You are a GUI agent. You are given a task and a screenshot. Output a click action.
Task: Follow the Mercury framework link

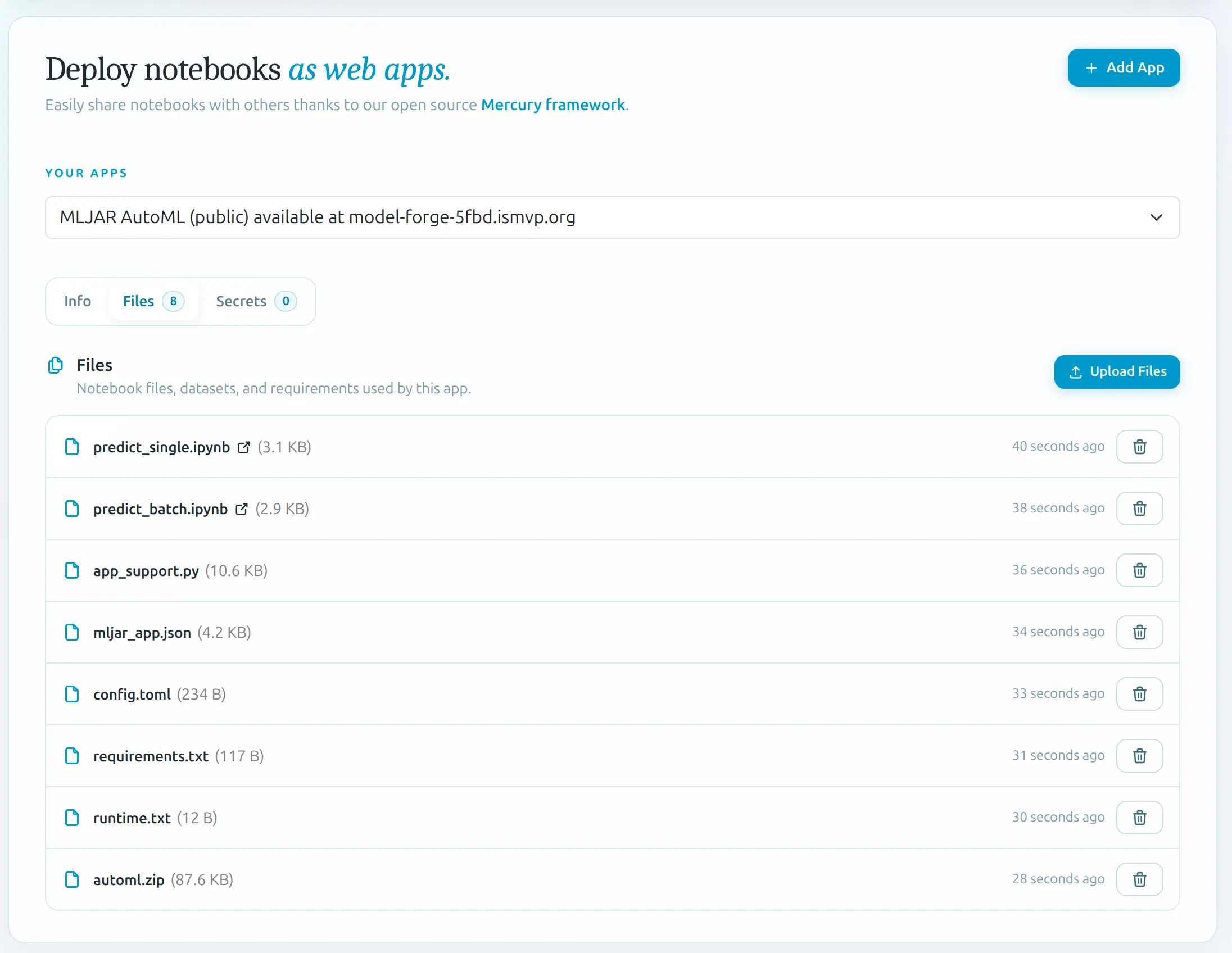[x=553, y=105]
